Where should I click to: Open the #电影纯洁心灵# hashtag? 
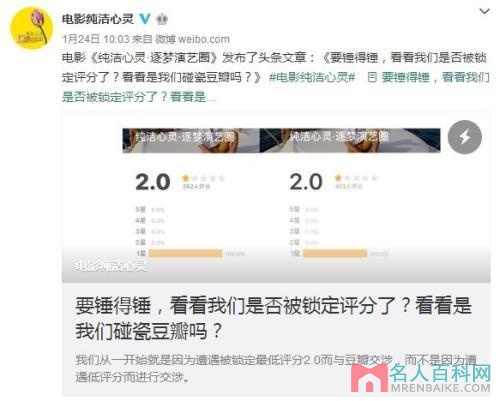coord(312,77)
